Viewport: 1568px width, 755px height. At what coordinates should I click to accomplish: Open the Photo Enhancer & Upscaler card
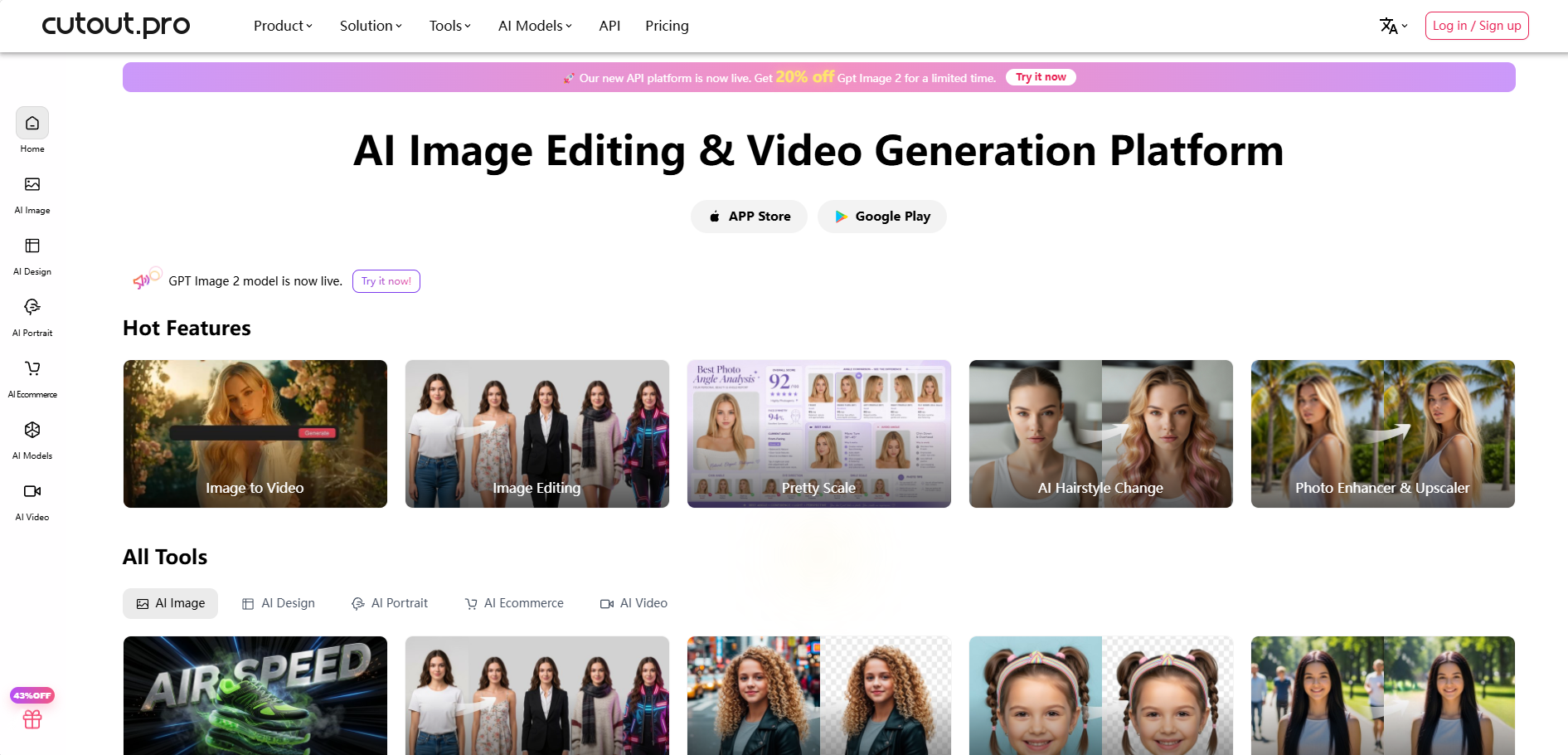point(1383,434)
